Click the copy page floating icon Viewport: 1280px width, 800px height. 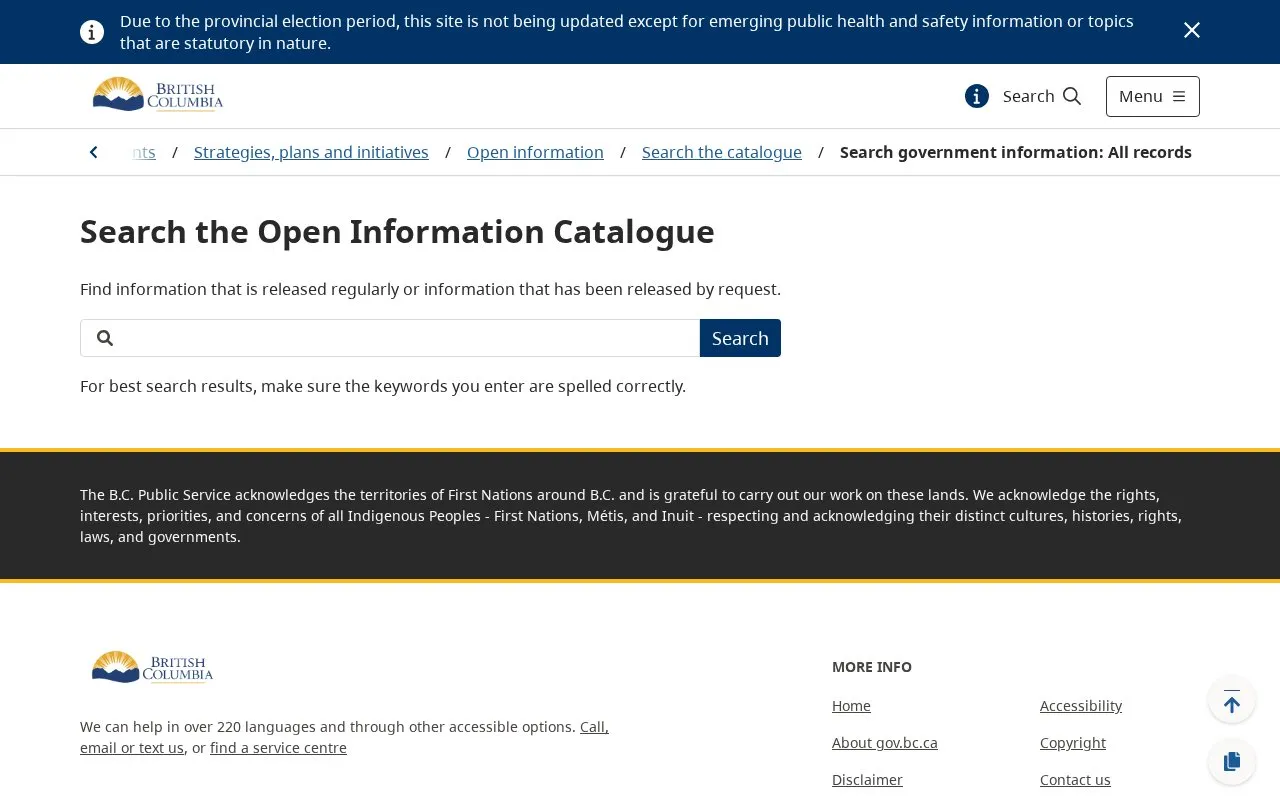(x=1232, y=762)
